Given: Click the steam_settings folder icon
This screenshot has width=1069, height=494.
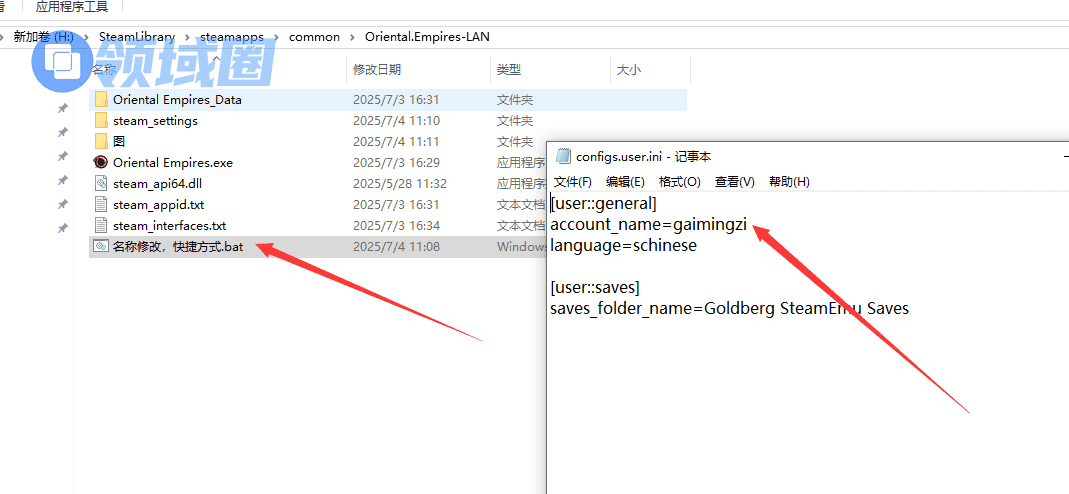Looking at the screenshot, I should (x=100, y=121).
